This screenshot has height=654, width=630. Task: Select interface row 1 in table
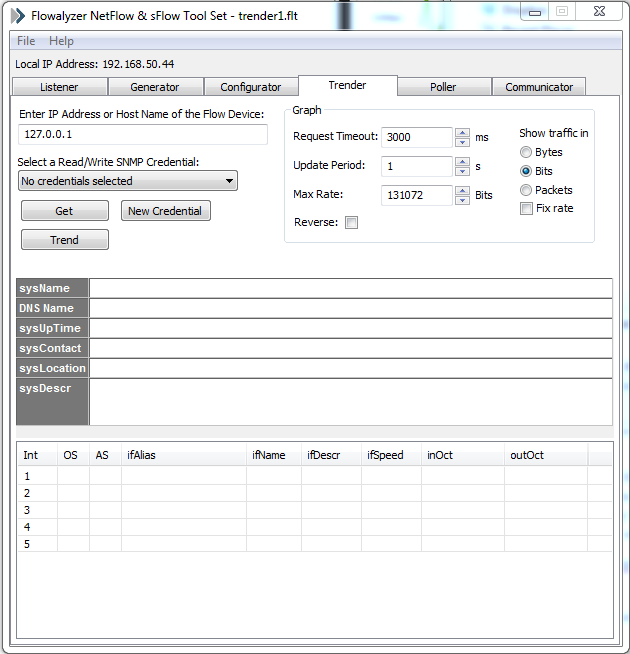(x=315, y=476)
